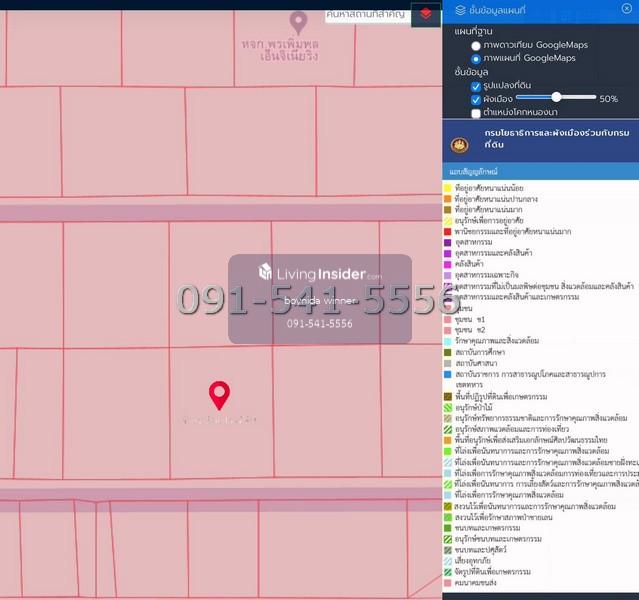
Task: Click the gray pin at top of map
Action: point(297,21)
